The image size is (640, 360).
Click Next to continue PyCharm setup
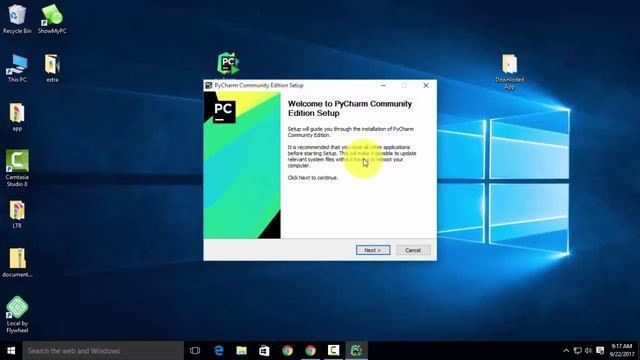[373, 250]
